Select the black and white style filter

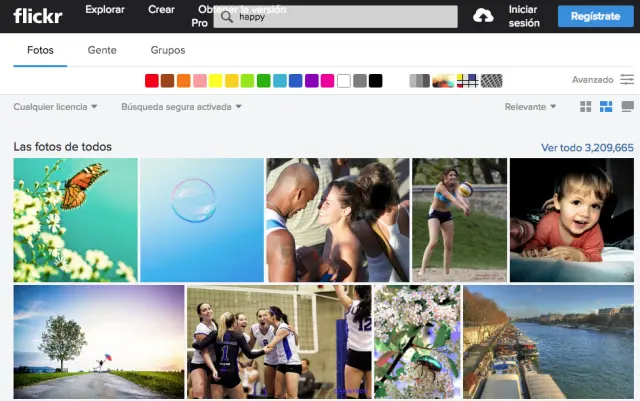pyautogui.click(x=419, y=81)
